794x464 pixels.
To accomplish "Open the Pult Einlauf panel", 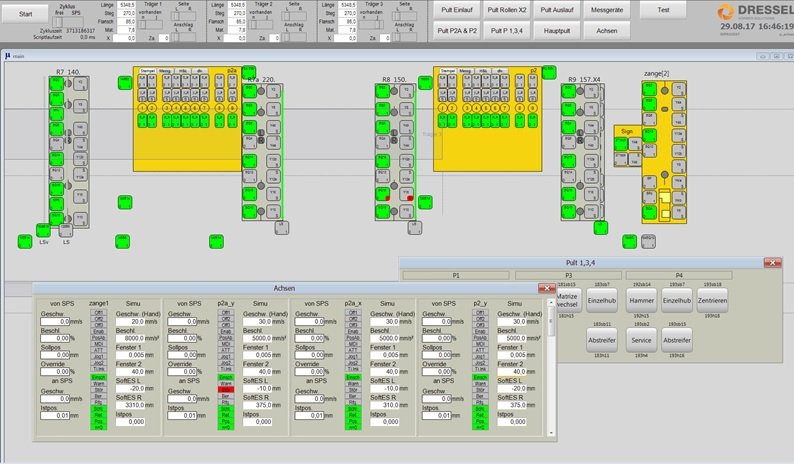I will (x=455, y=9).
